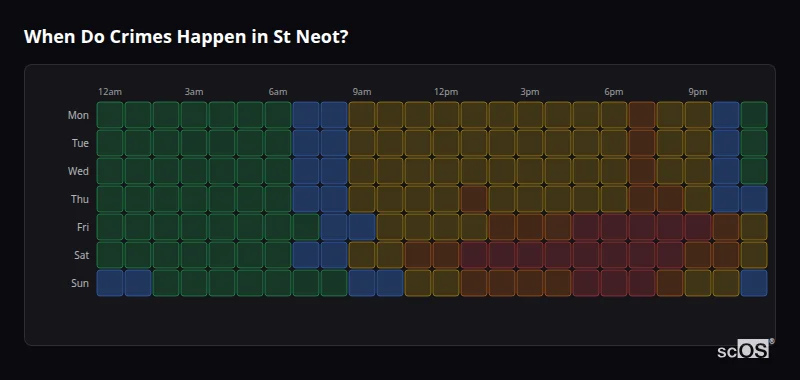Screen dimensions: 800x380
Task: Click the Mon row label
Action: click(x=78, y=115)
